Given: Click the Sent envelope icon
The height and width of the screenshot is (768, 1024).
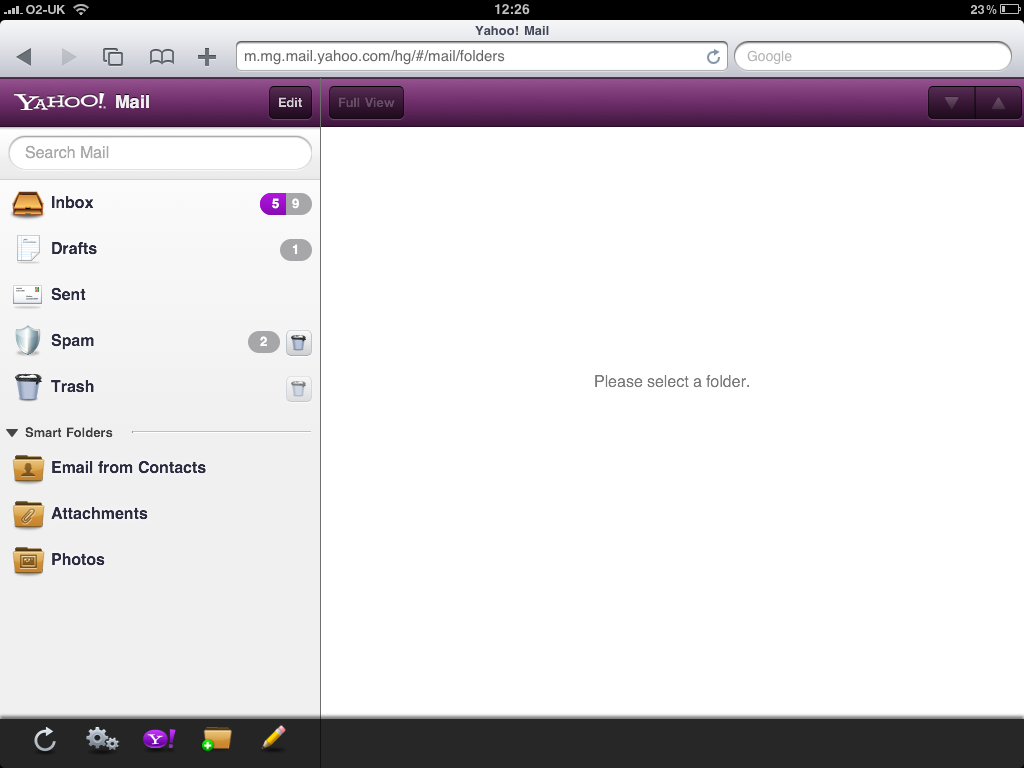Looking at the screenshot, I should pos(27,295).
